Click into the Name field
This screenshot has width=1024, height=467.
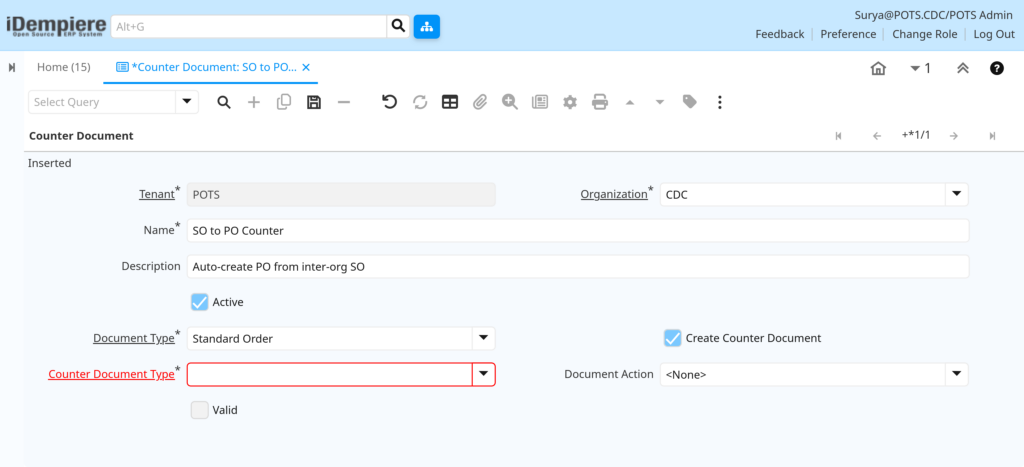pyautogui.click(x=577, y=231)
